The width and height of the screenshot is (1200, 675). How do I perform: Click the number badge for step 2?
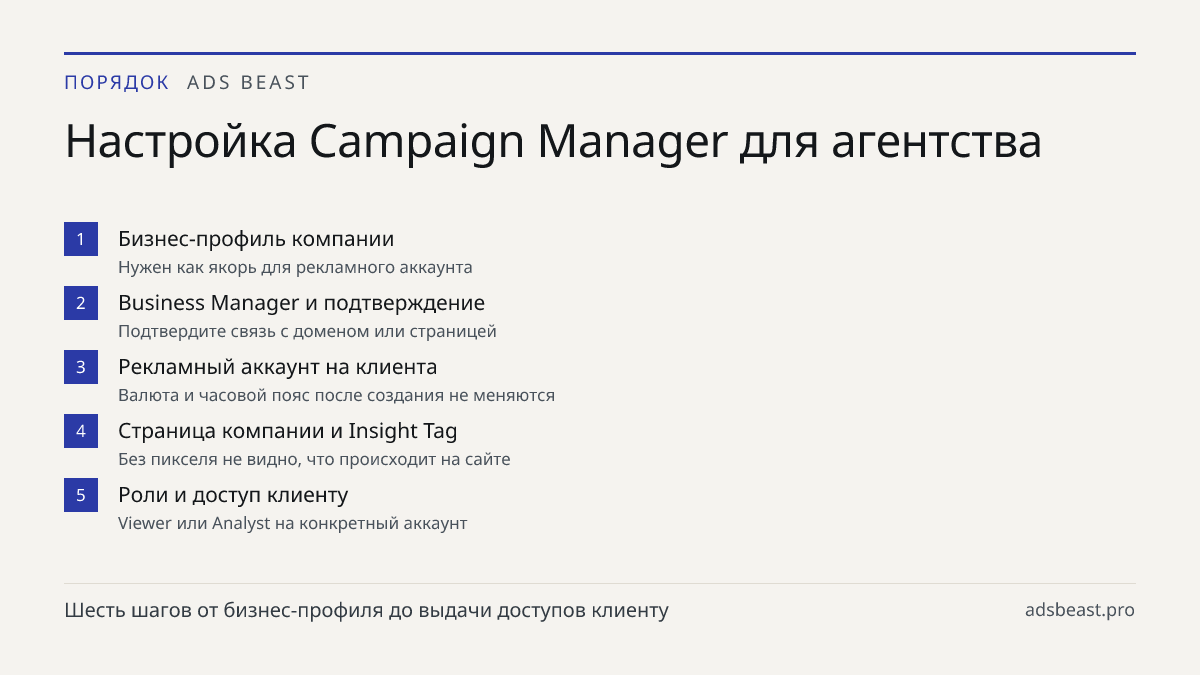click(x=81, y=303)
